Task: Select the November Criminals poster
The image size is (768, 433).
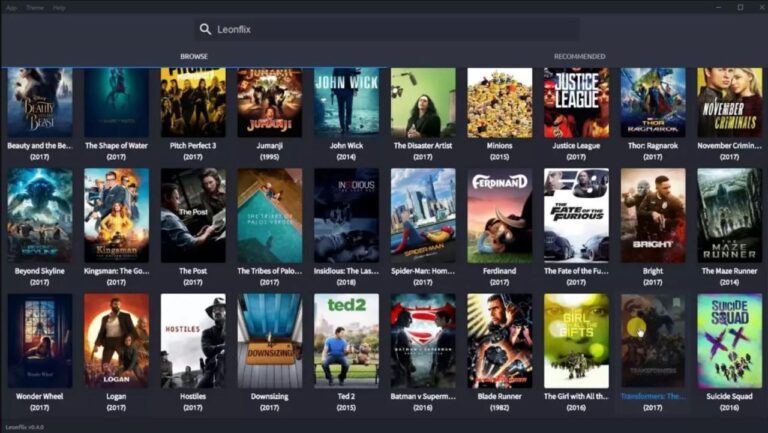Action: click(729, 102)
